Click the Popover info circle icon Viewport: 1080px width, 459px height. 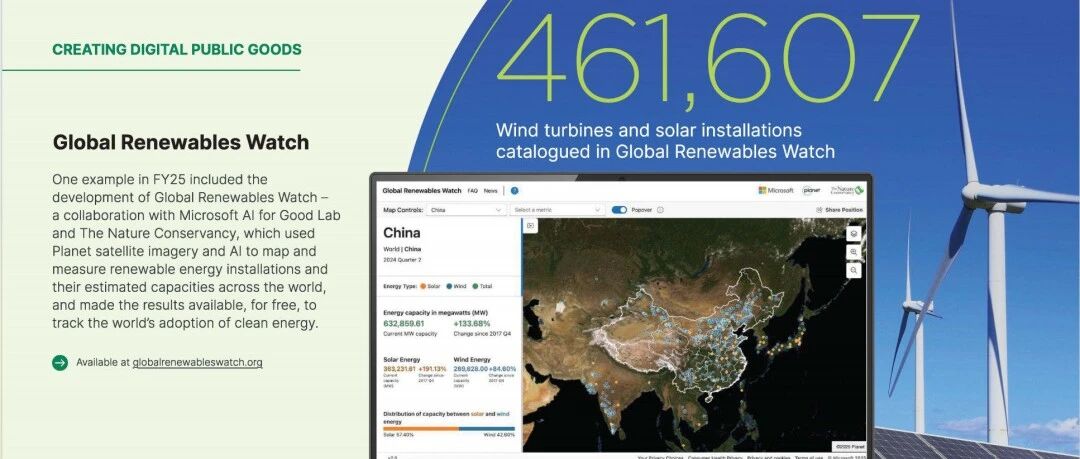660,210
